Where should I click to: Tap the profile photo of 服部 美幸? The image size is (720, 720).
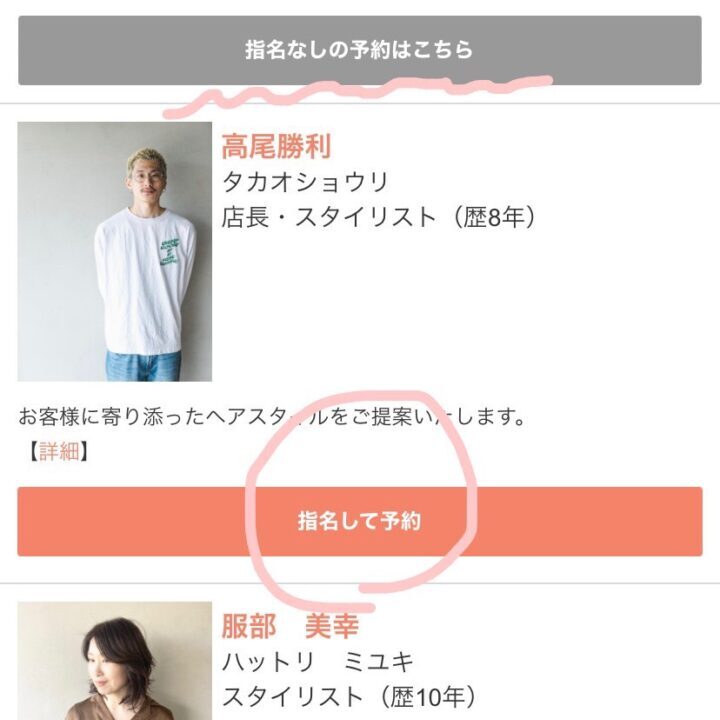pos(115,661)
